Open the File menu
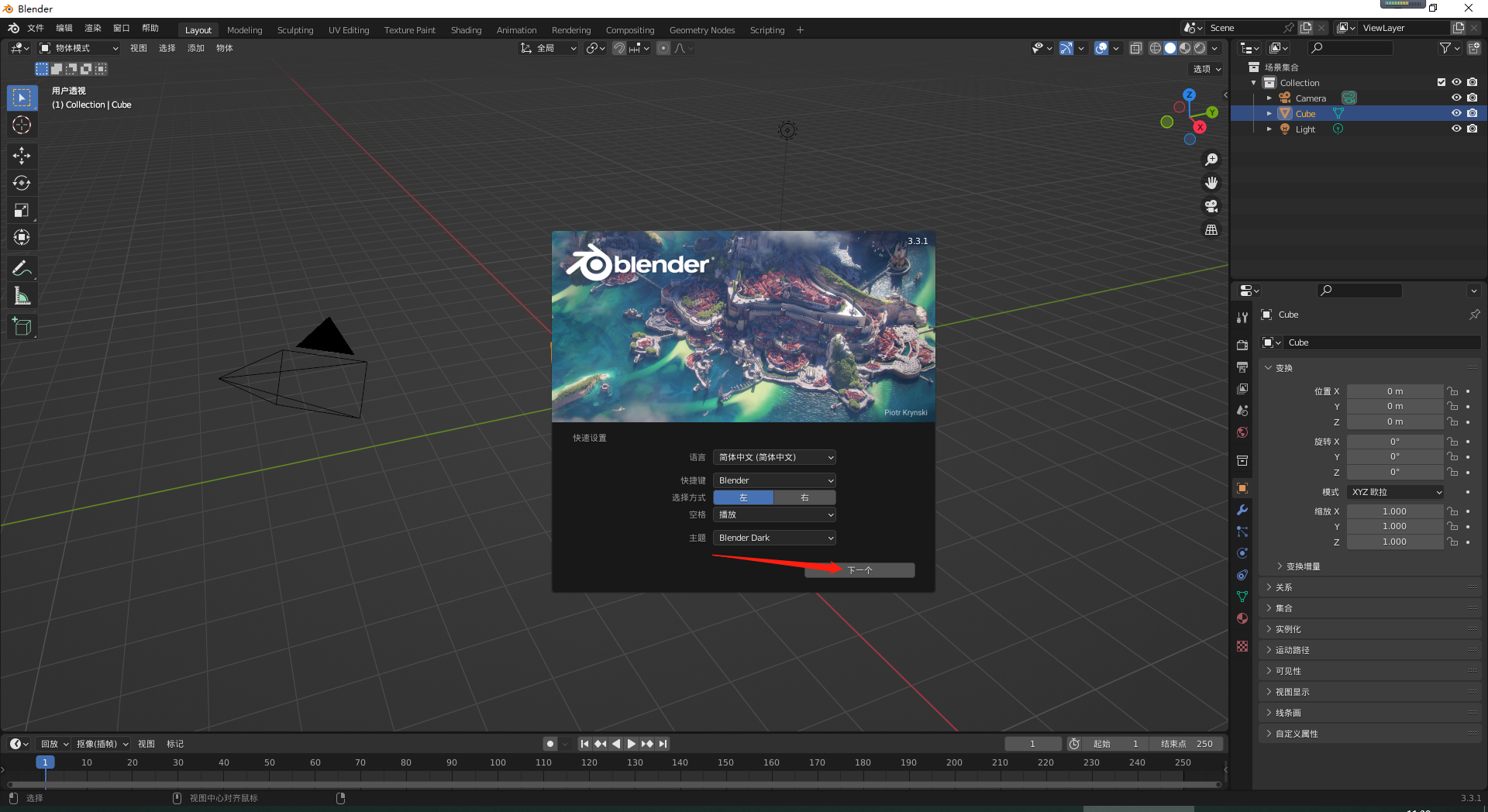The width and height of the screenshot is (1488, 812). [36, 28]
